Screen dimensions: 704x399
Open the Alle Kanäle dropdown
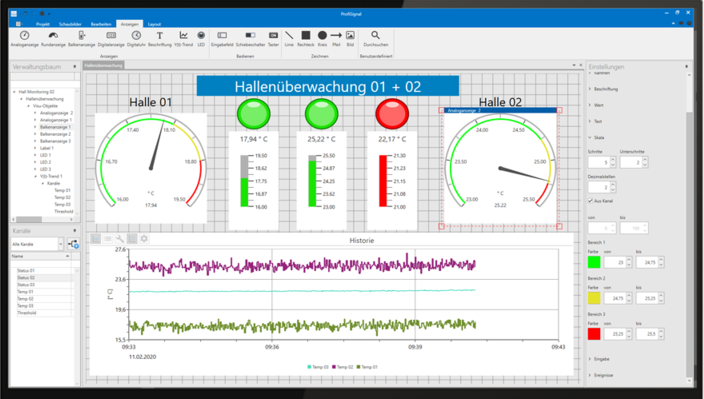(x=37, y=244)
